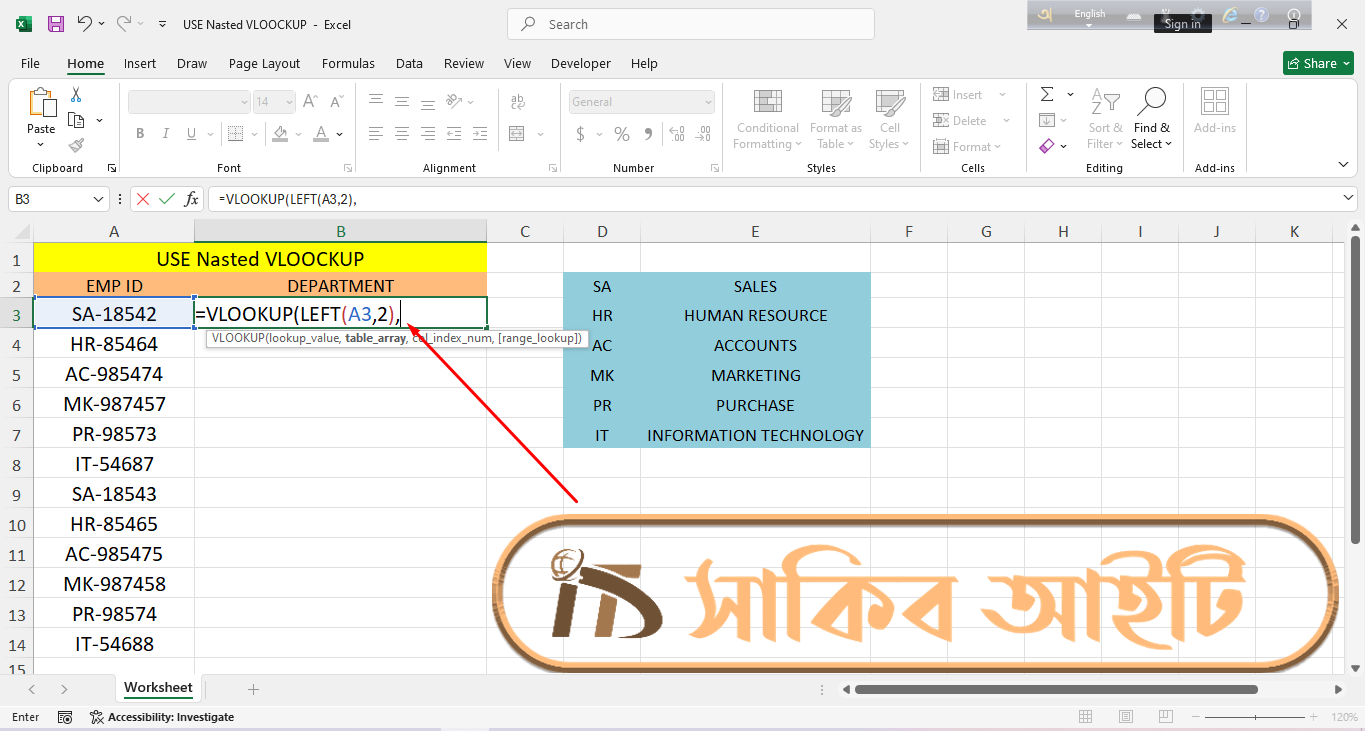The height and width of the screenshot is (731, 1365).
Task: Cancel formula entry with the X icon
Action: [143, 199]
